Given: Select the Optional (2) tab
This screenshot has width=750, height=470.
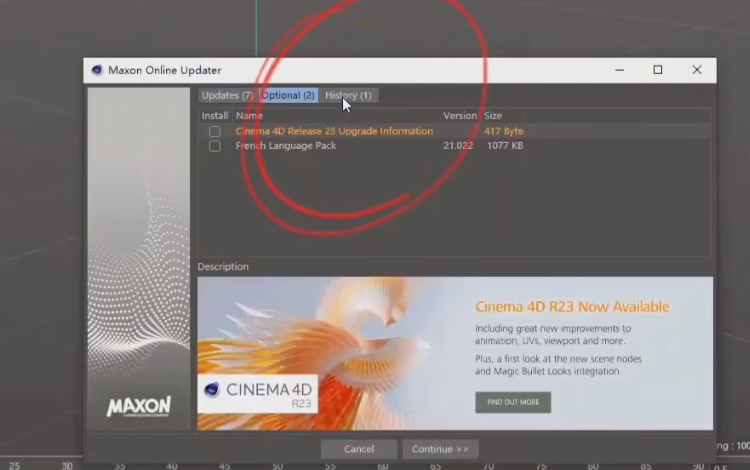Looking at the screenshot, I should pyautogui.click(x=288, y=96).
